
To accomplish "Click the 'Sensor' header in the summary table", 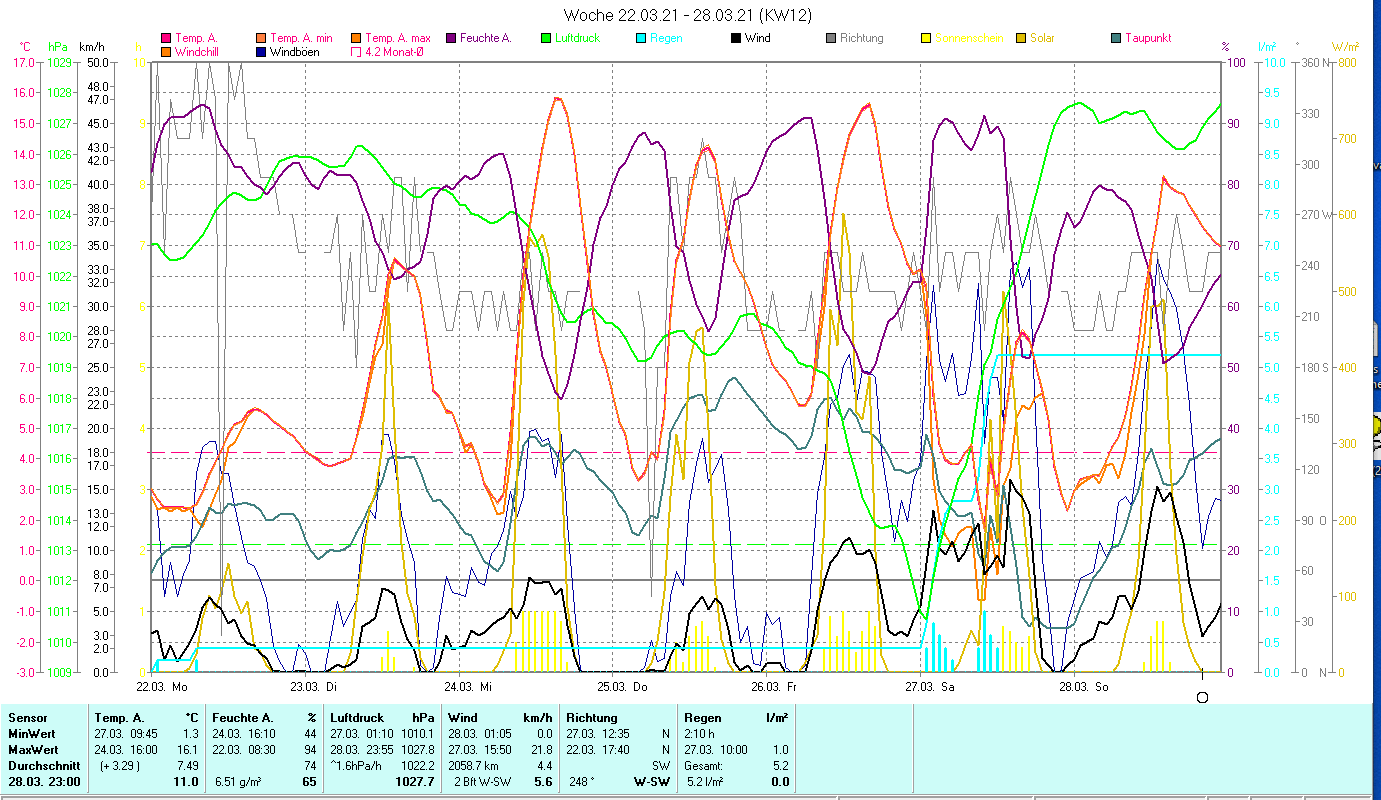I will [26, 718].
